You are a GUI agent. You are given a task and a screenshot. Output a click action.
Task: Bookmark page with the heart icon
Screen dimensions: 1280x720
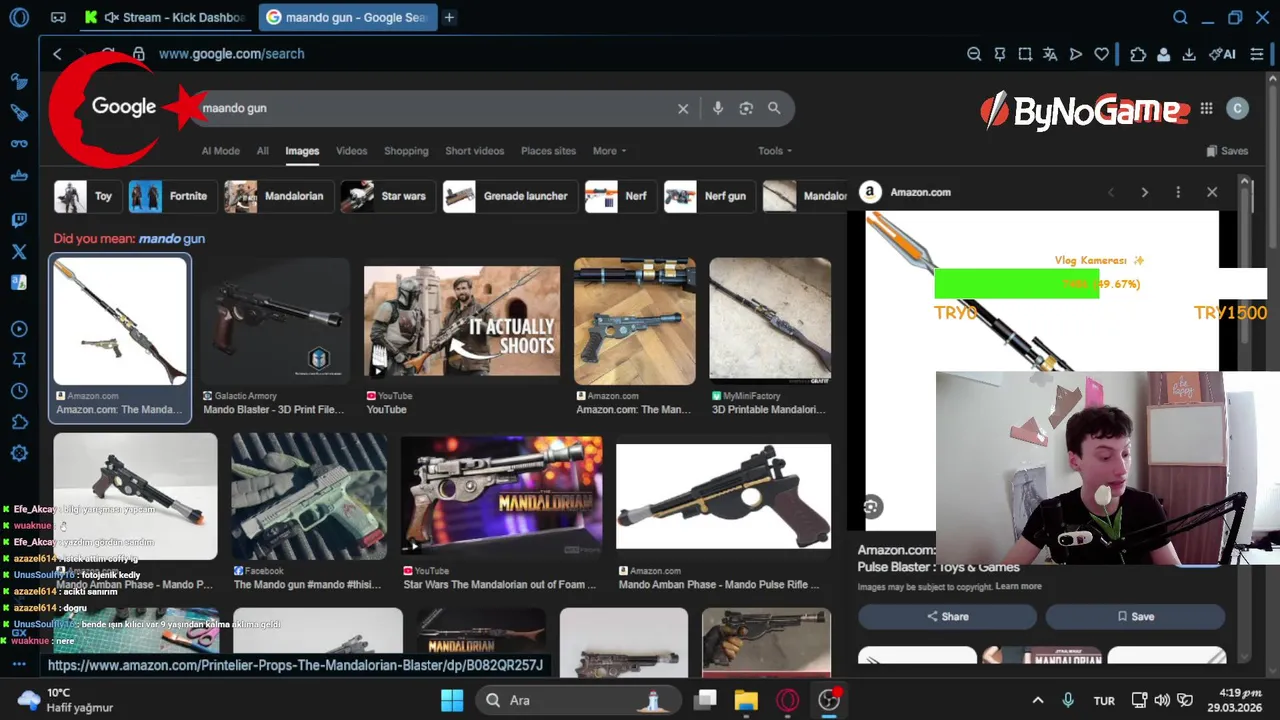point(1101,54)
